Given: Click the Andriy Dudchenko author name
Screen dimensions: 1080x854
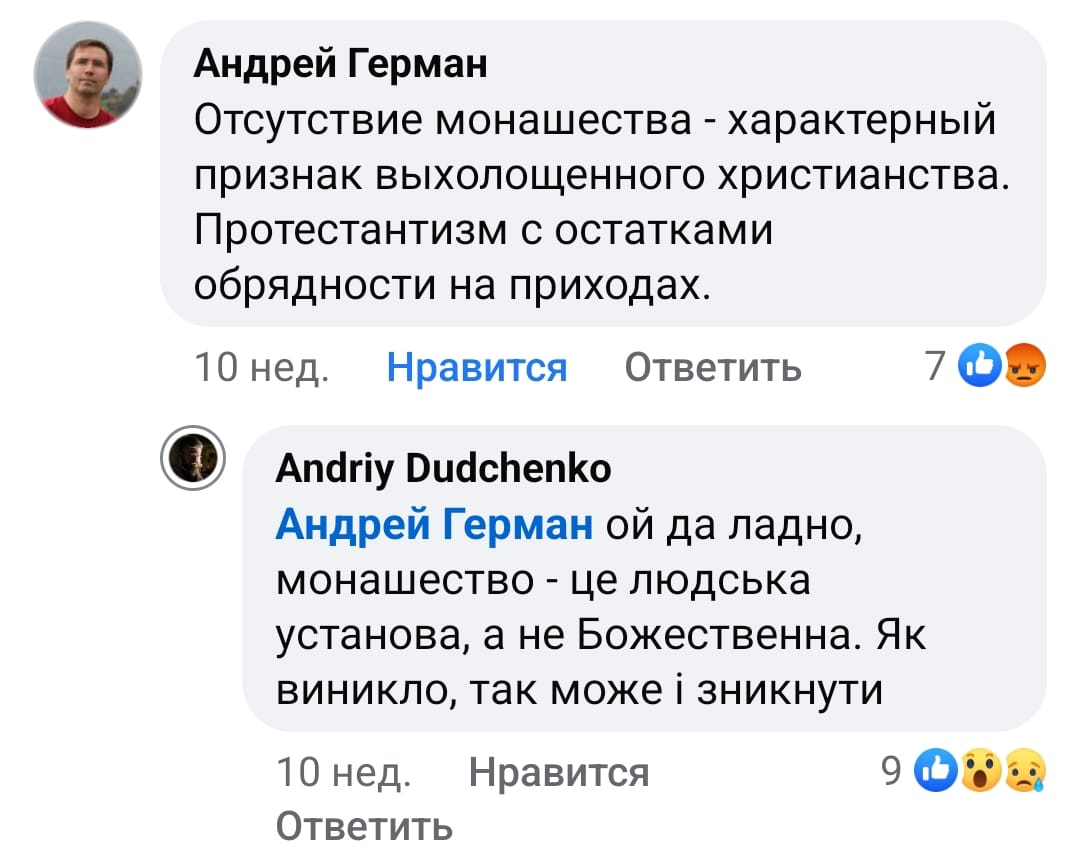Looking at the screenshot, I should click(x=443, y=468).
